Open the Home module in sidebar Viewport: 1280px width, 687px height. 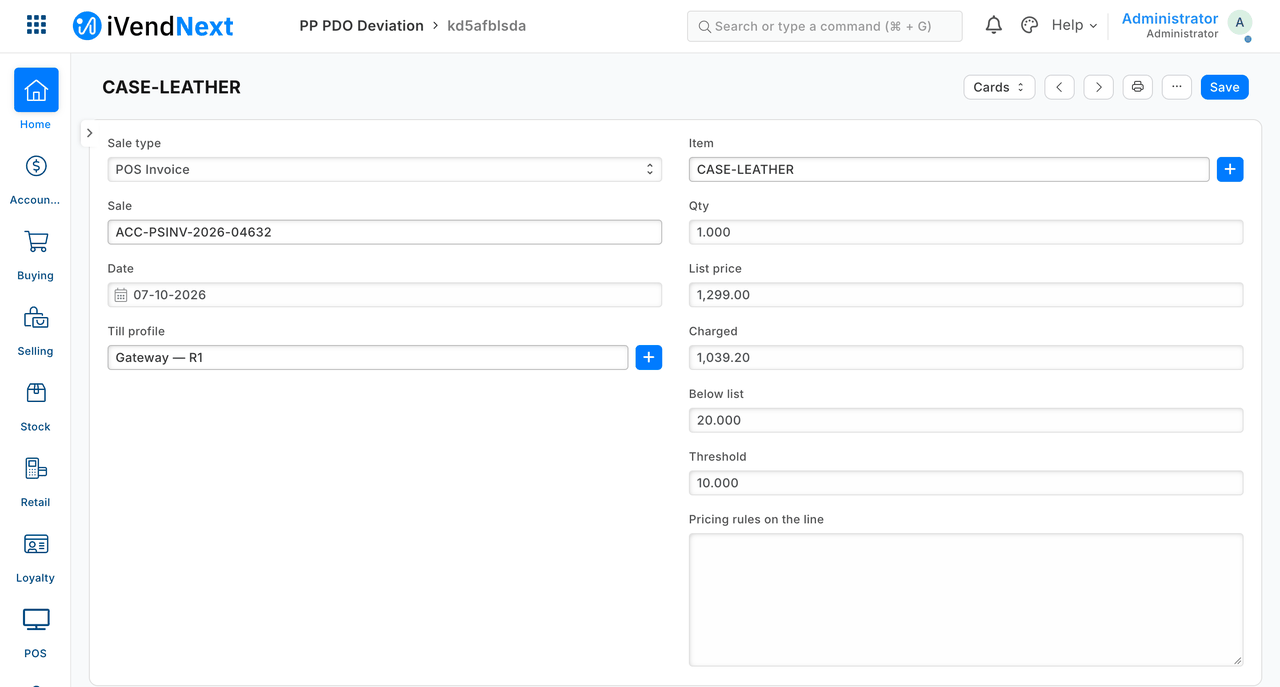click(x=36, y=99)
